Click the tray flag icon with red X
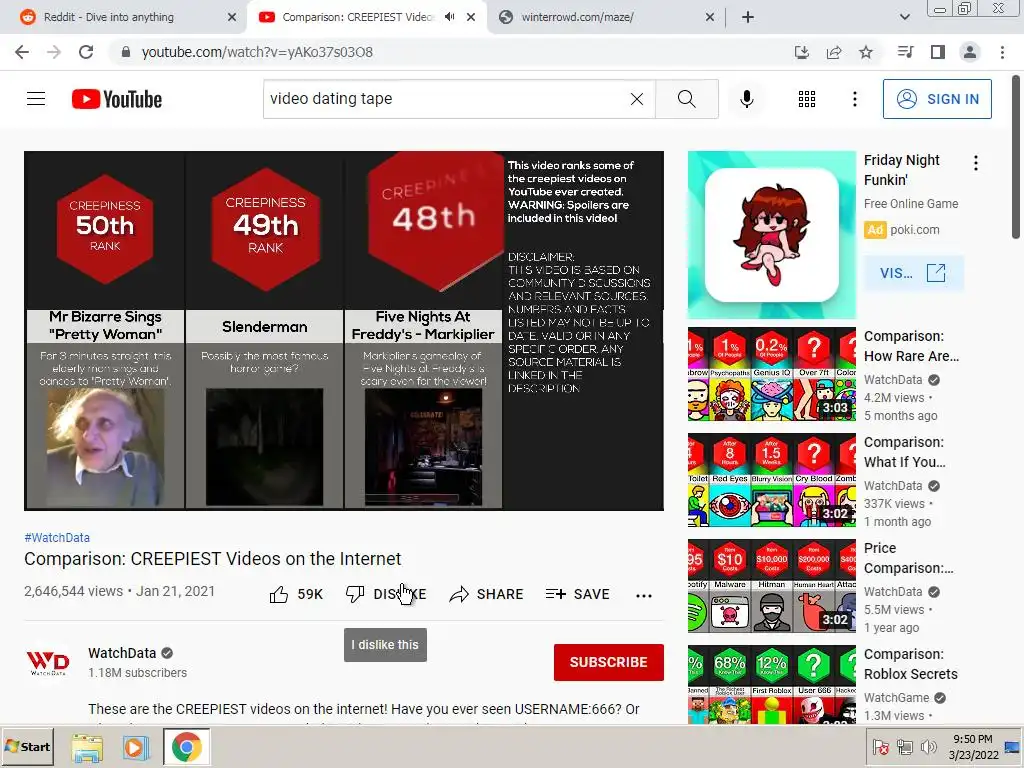The image size is (1024, 768). (x=880, y=746)
